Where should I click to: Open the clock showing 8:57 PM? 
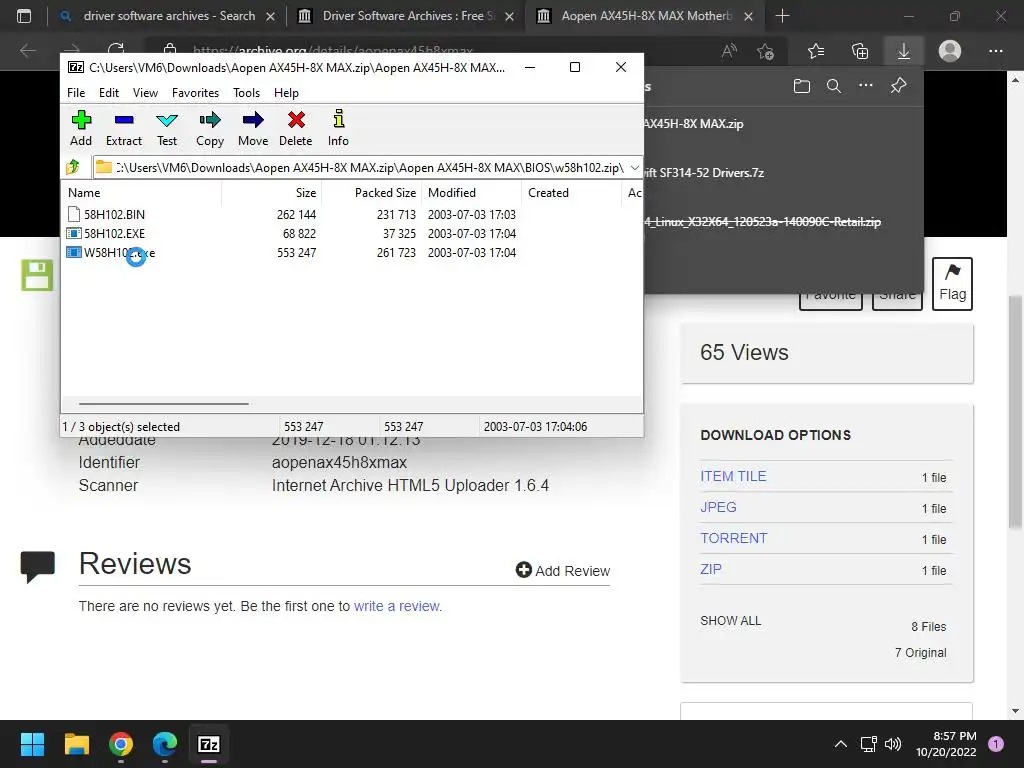pos(946,744)
